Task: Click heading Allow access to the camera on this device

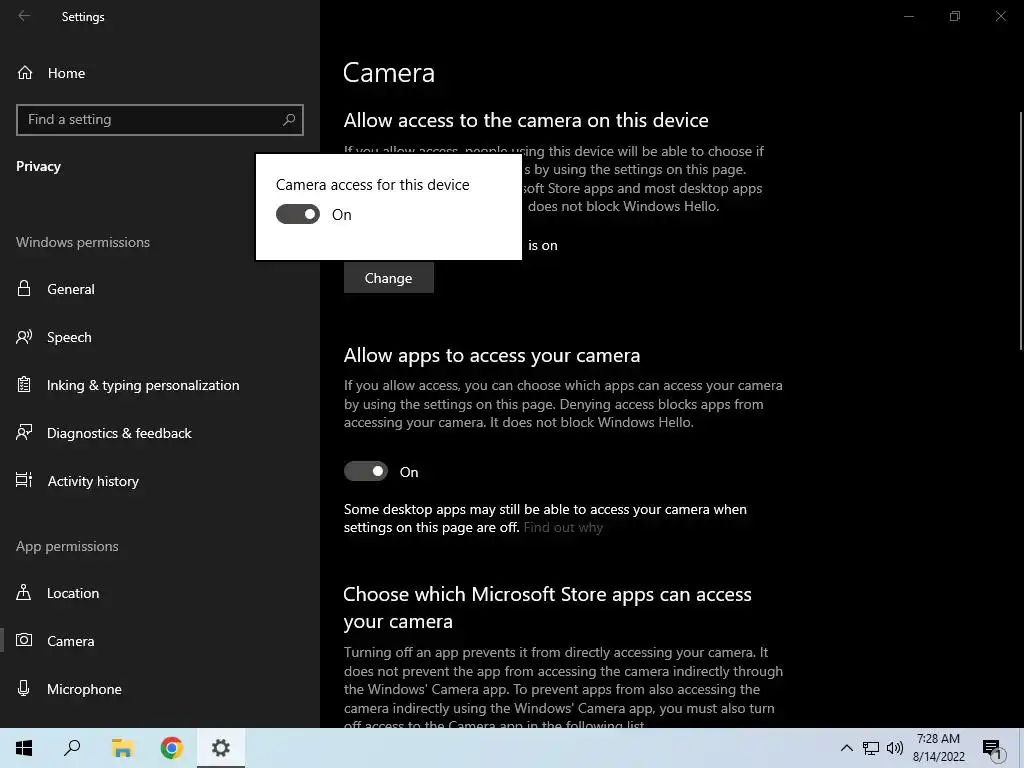Action: click(x=526, y=120)
